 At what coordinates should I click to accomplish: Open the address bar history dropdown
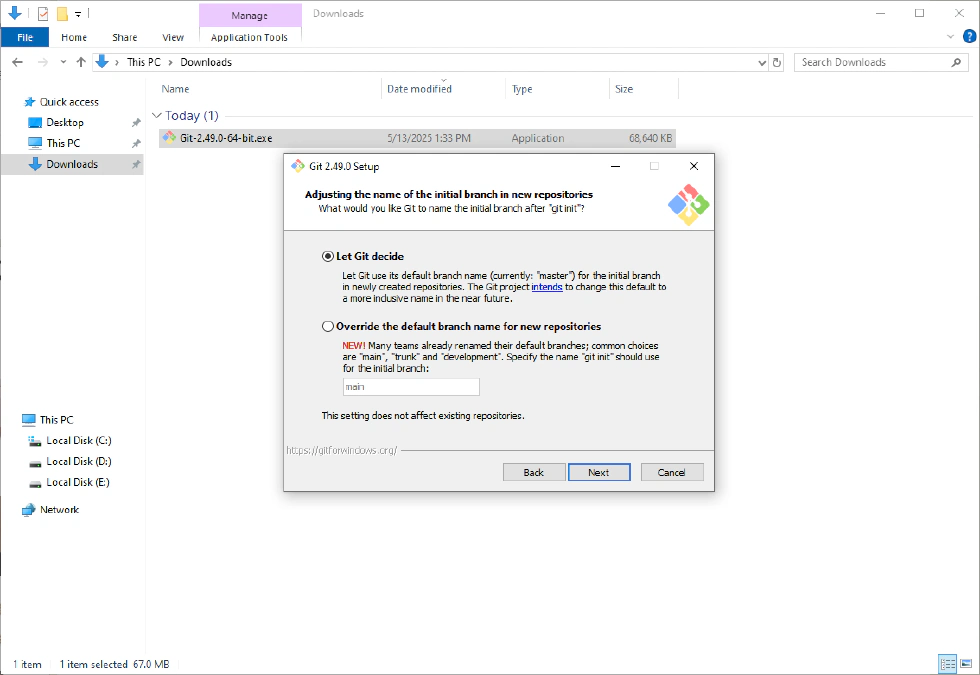(x=762, y=62)
